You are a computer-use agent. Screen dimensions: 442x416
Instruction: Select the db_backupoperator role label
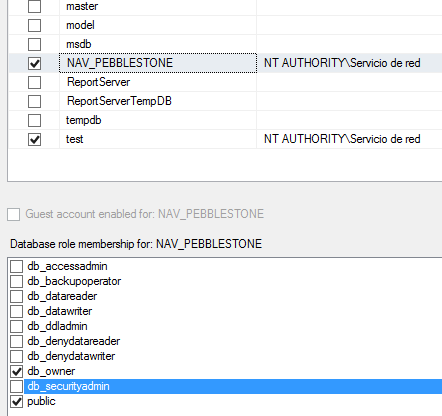click(74, 281)
